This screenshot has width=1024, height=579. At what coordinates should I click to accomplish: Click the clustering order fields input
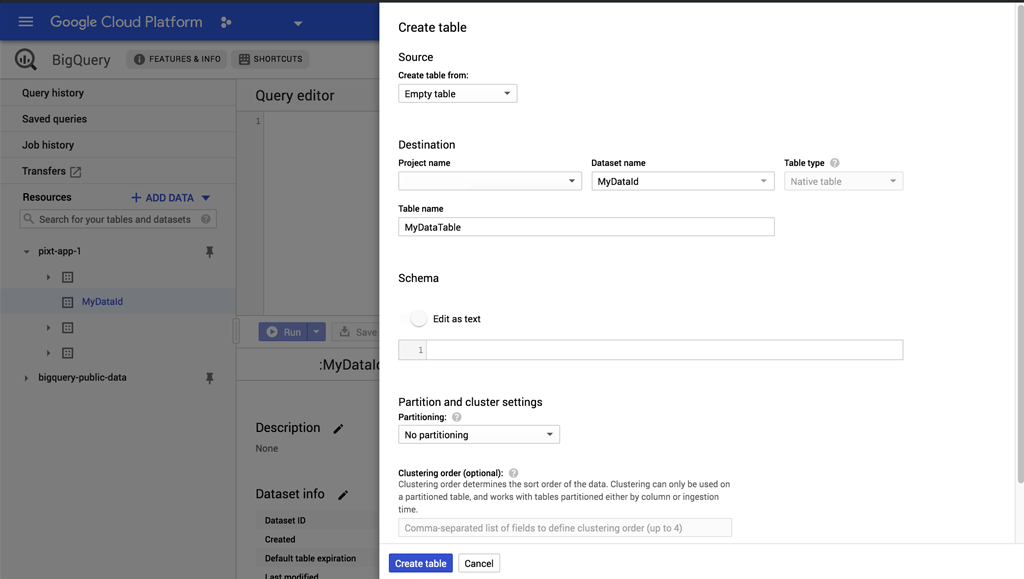pyautogui.click(x=565, y=527)
